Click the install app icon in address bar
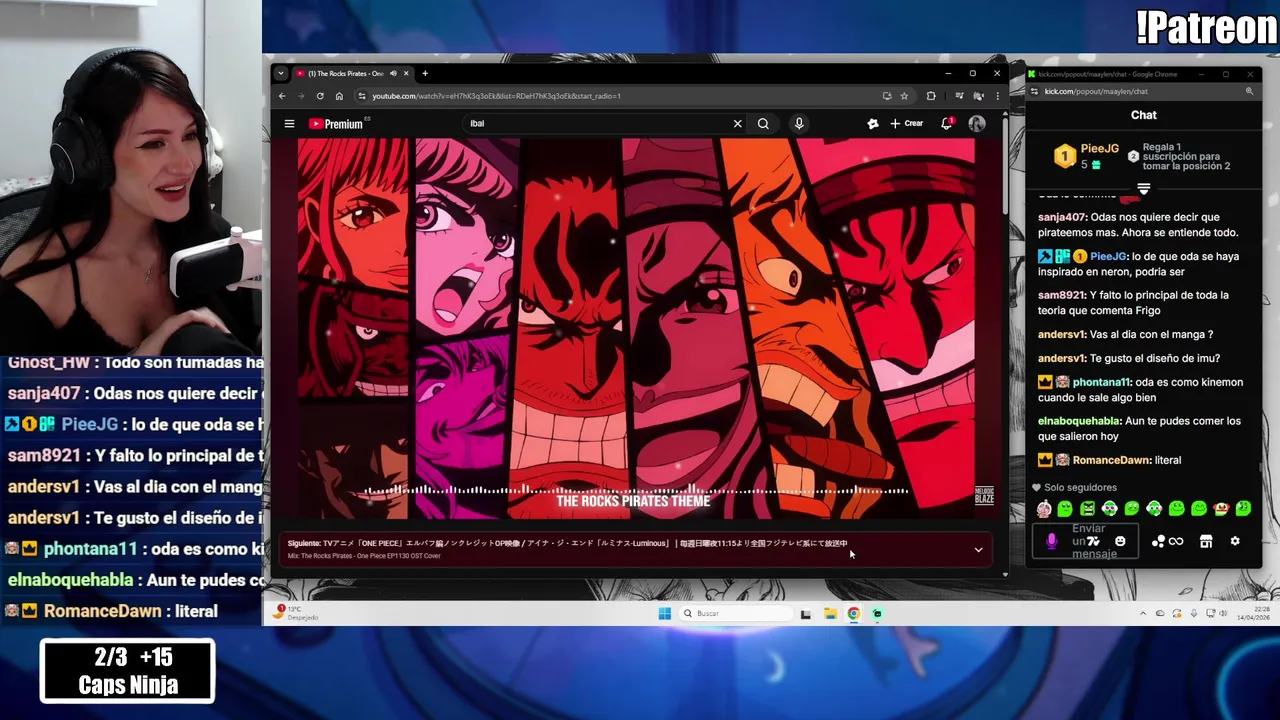This screenshot has height=720, width=1280. click(x=887, y=96)
